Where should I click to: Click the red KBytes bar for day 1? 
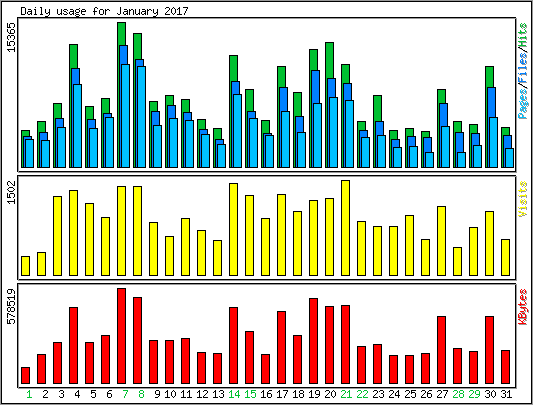(25, 375)
